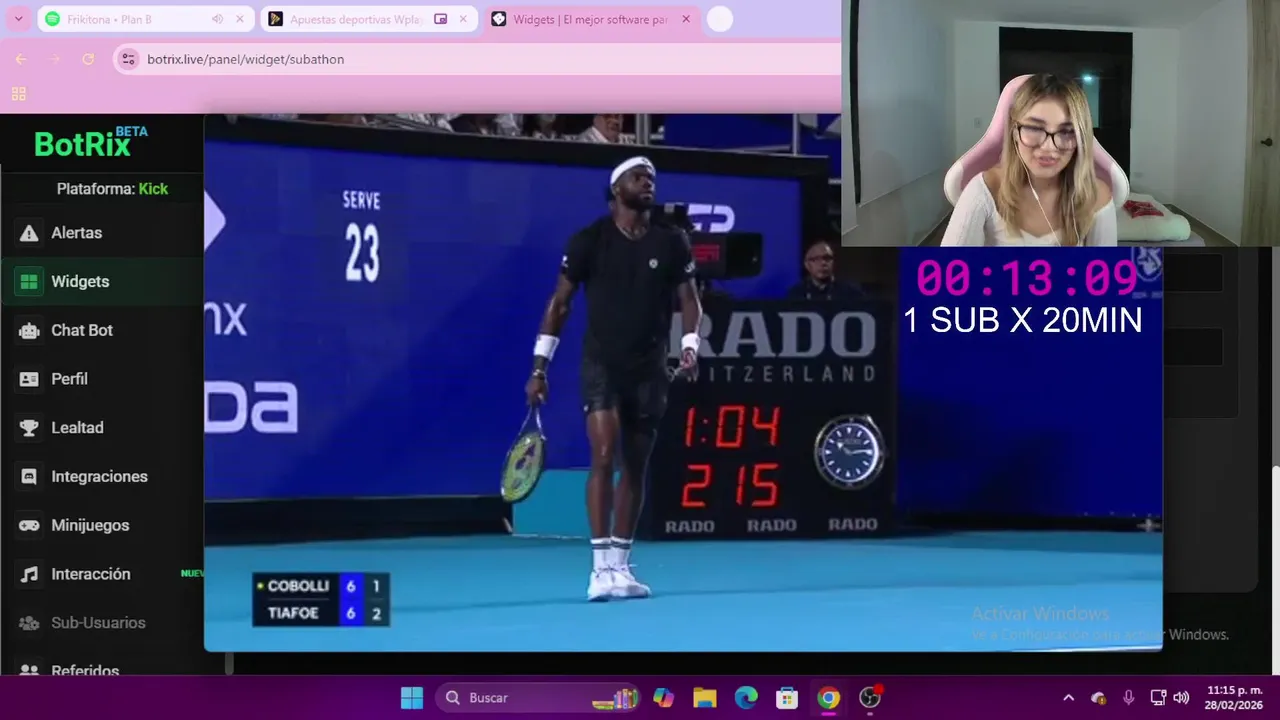Click the Plataforma: Kick label

coord(112,189)
